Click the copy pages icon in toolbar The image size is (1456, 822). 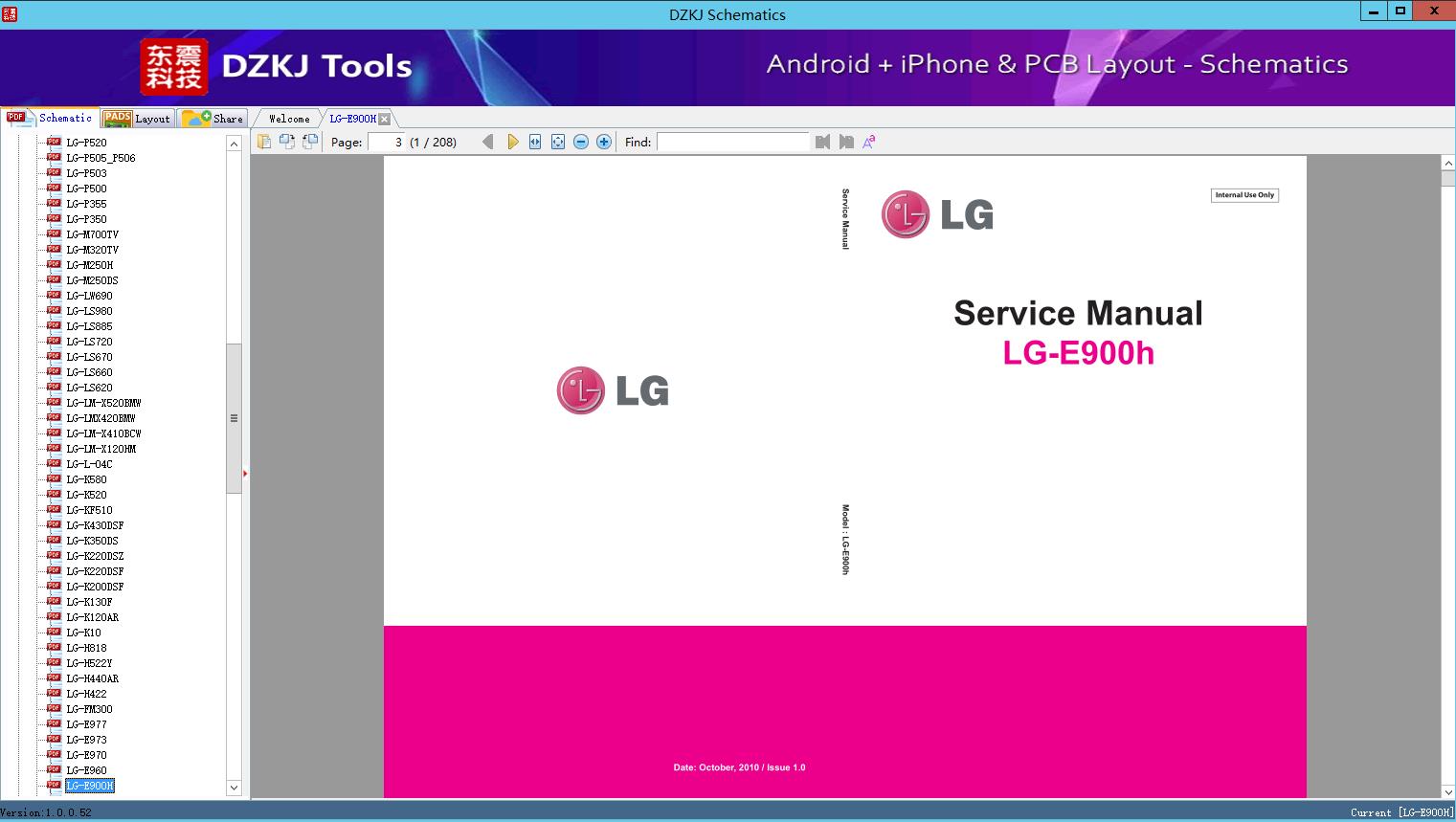coord(264,142)
